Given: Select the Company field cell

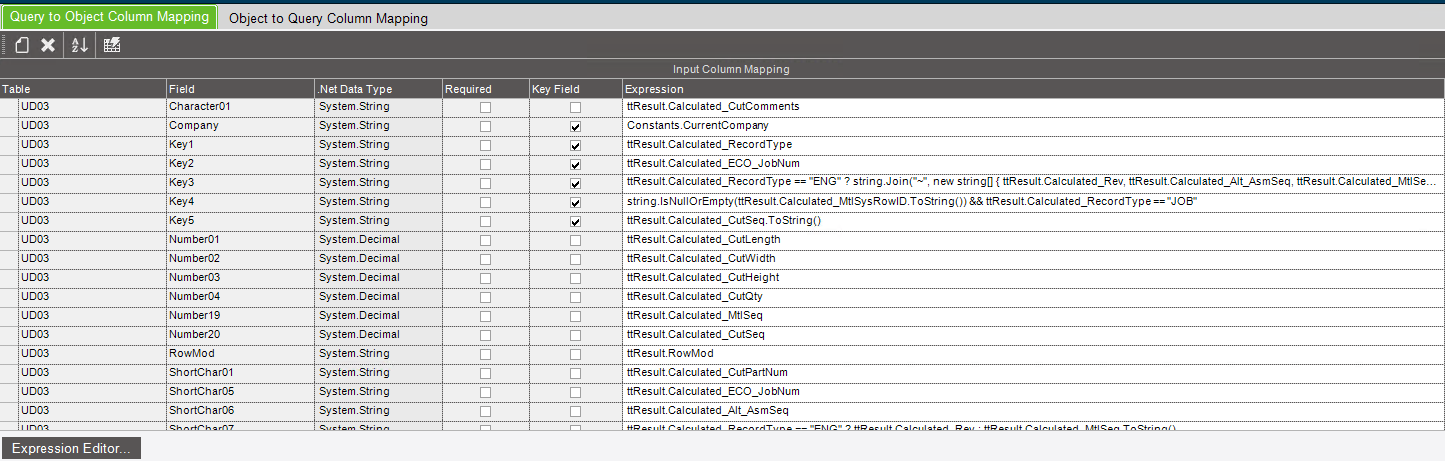Looking at the screenshot, I should 240,126.
